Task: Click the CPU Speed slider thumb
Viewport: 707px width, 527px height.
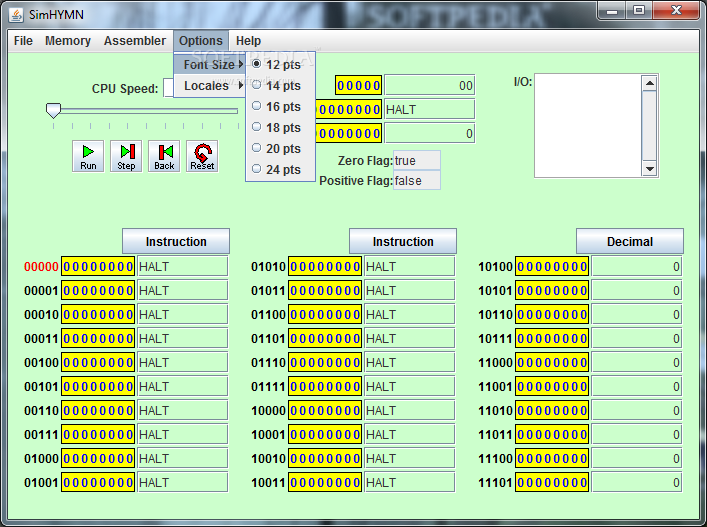Action: [53, 110]
